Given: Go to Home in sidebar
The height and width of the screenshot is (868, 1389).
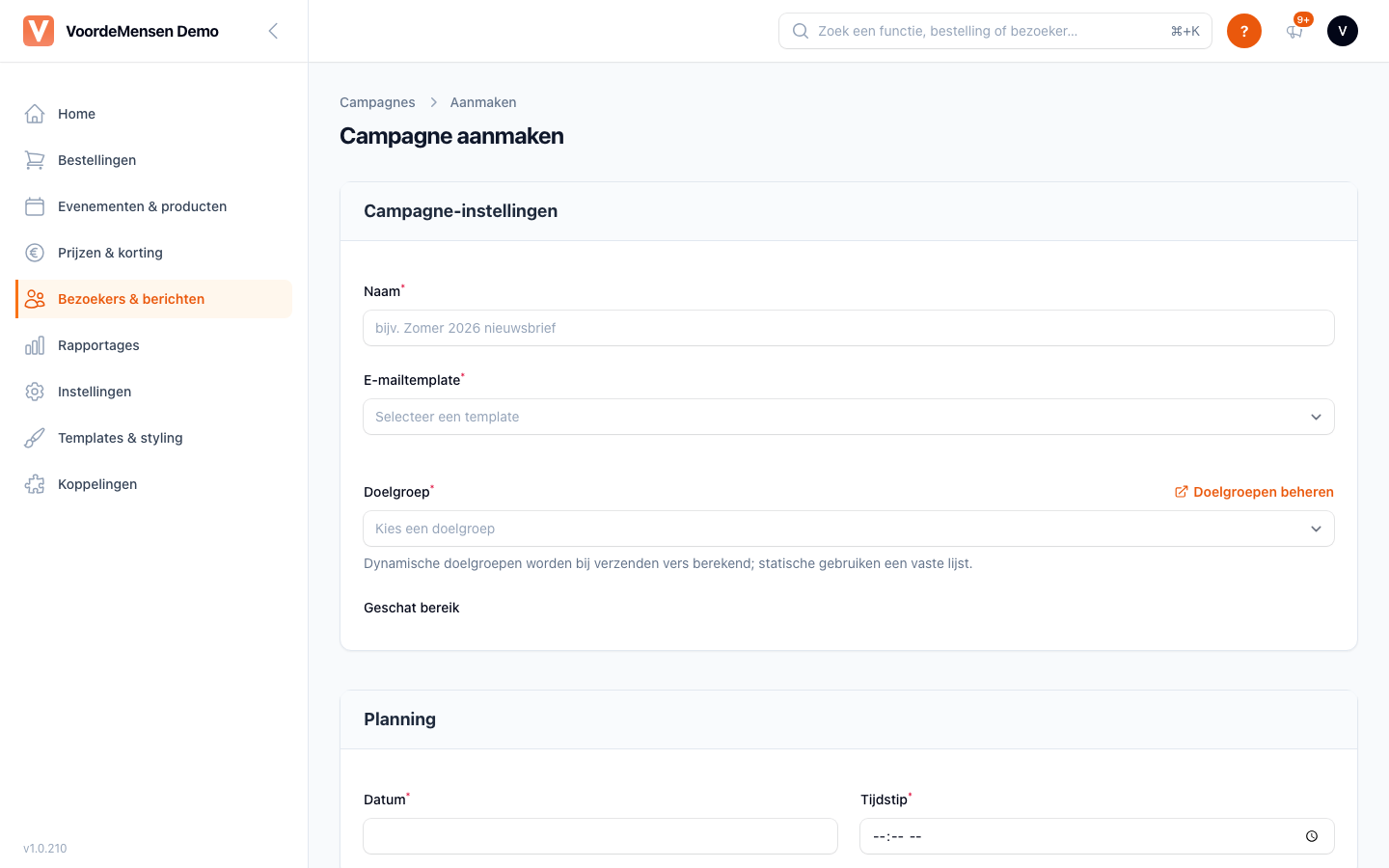Looking at the screenshot, I should (153, 114).
